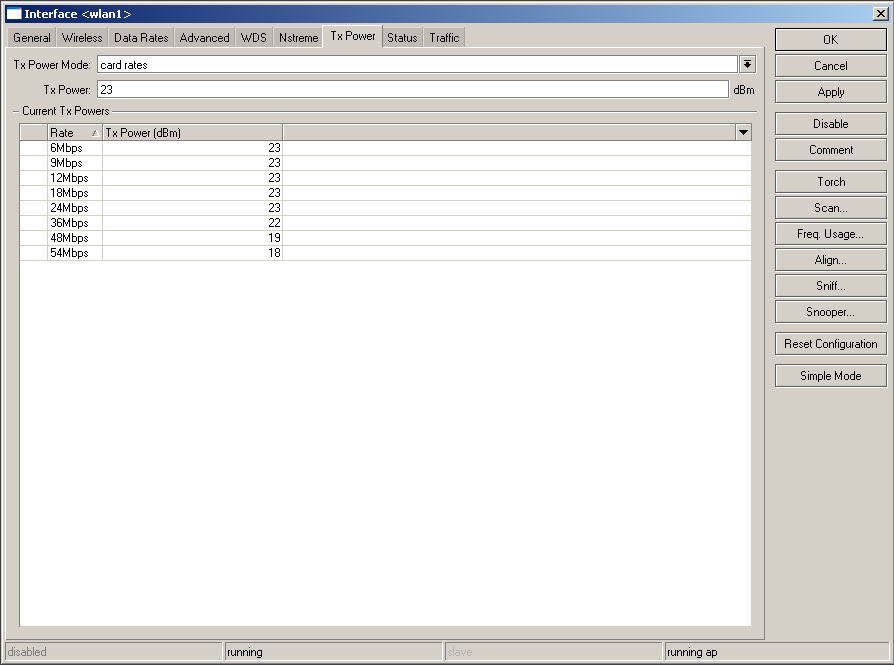This screenshot has width=894, height=665.
Task: Switch to the Wireless tab
Action: [82, 38]
